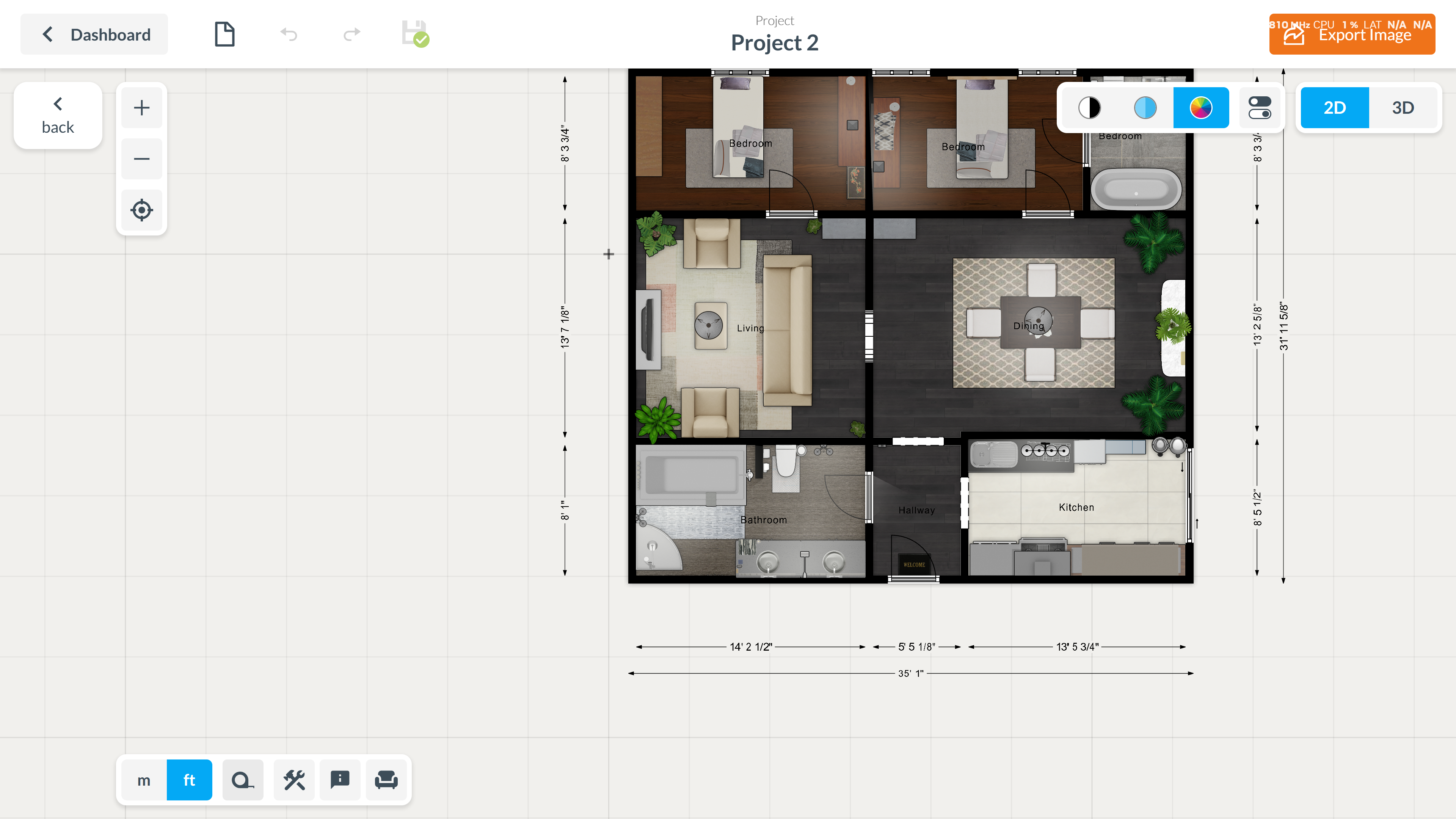Click the back panel button
The height and width of the screenshot is (819, 1456).
click(58, 115)
